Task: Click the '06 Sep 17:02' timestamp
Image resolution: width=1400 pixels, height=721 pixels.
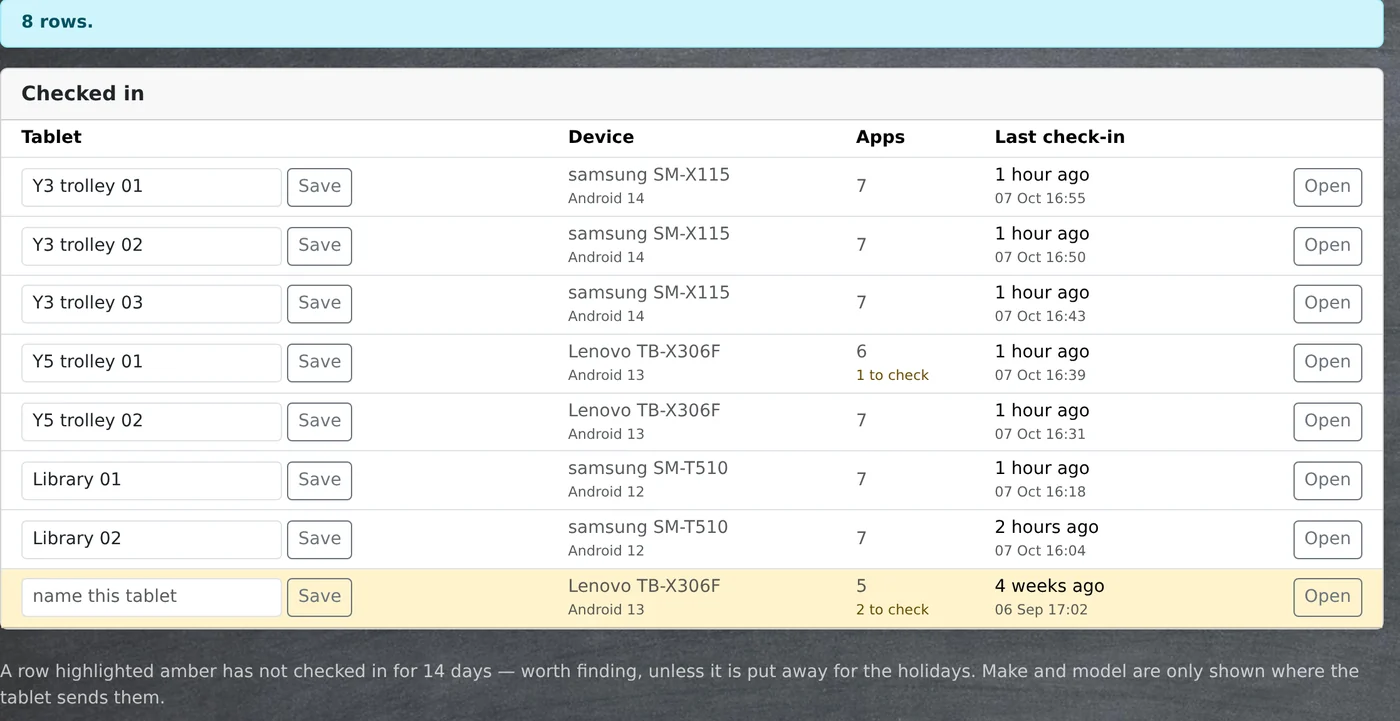Action: 1041,610
